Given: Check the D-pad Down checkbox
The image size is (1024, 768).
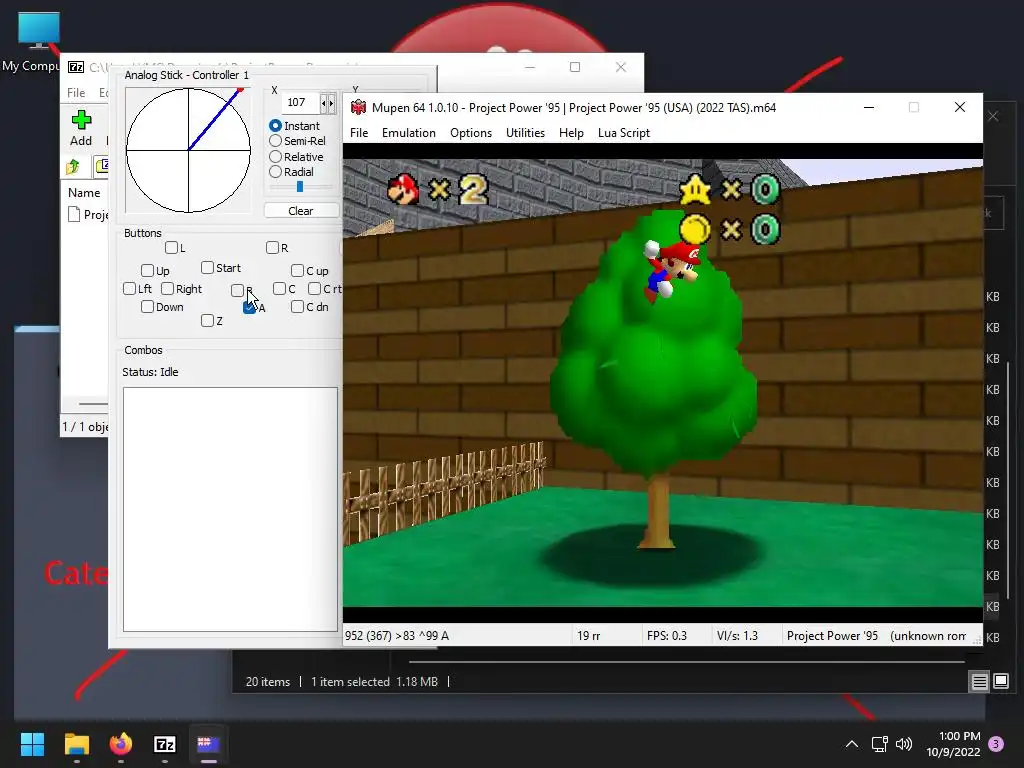Looking at the screenshot, I should click(147, 307).
